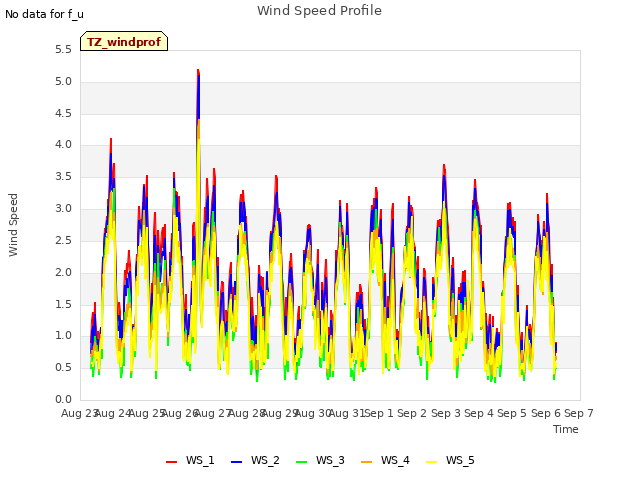Click the 0.0 y-axis tick label

(63, 400)
